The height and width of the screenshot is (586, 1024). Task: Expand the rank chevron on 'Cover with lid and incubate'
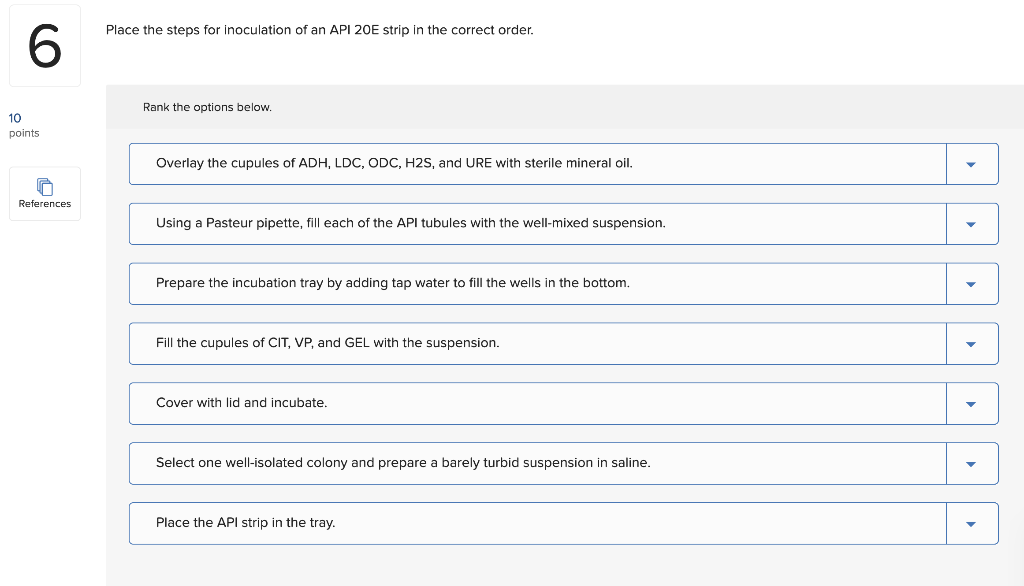pos(971,403)
